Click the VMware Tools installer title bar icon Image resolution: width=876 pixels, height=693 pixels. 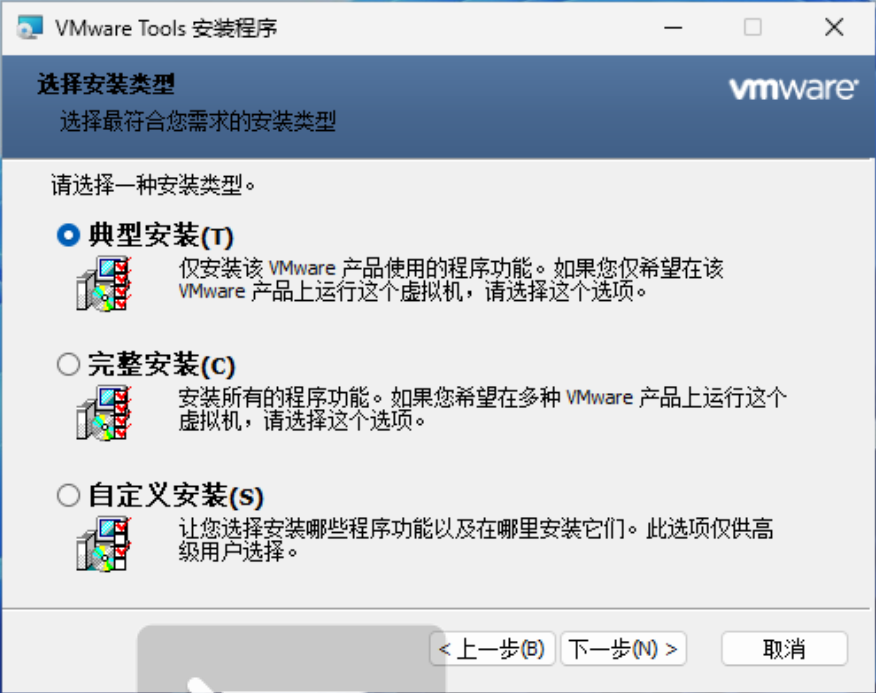click(30, 27)
